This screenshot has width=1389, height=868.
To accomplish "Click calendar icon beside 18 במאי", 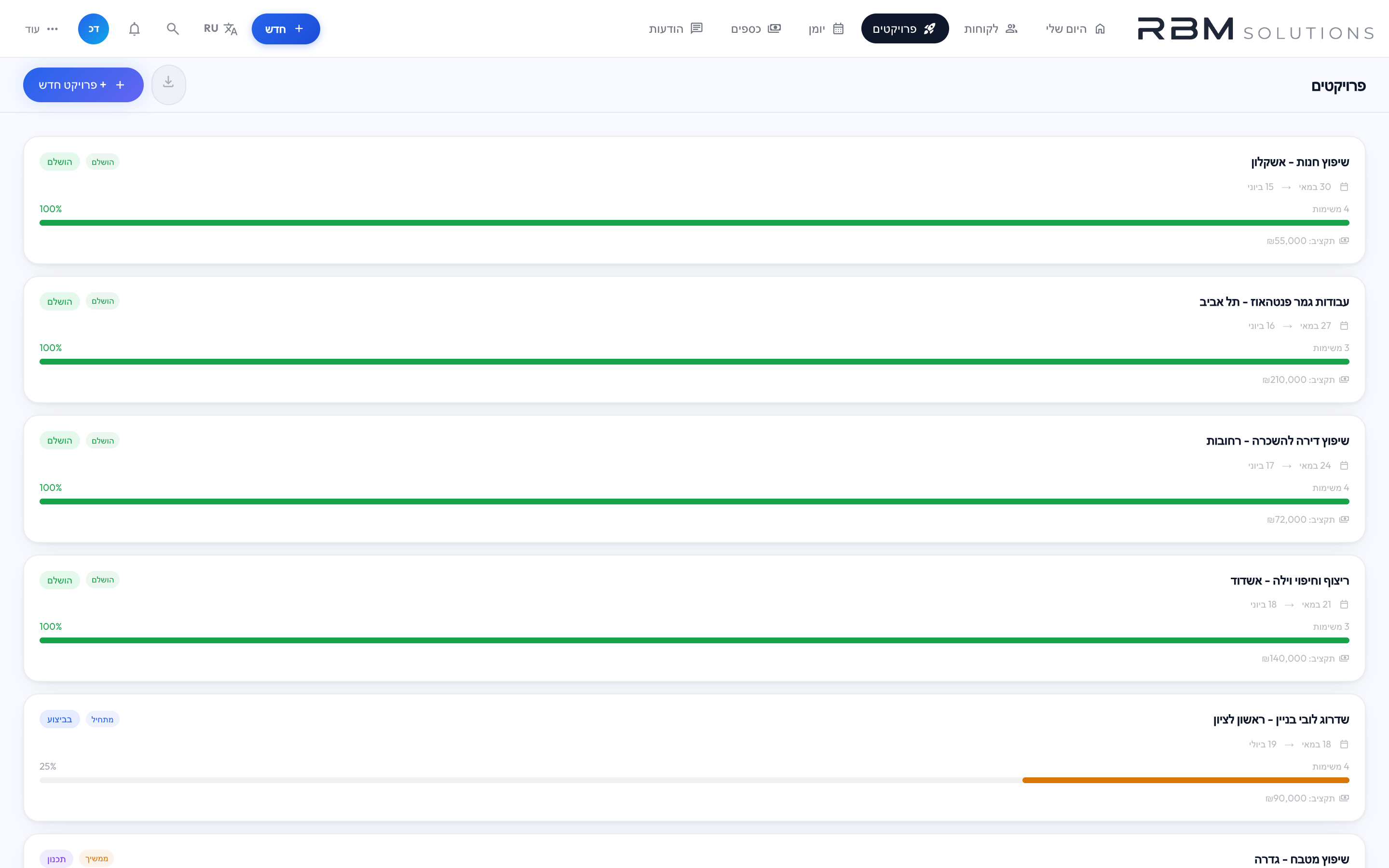I will point(1344,745).
